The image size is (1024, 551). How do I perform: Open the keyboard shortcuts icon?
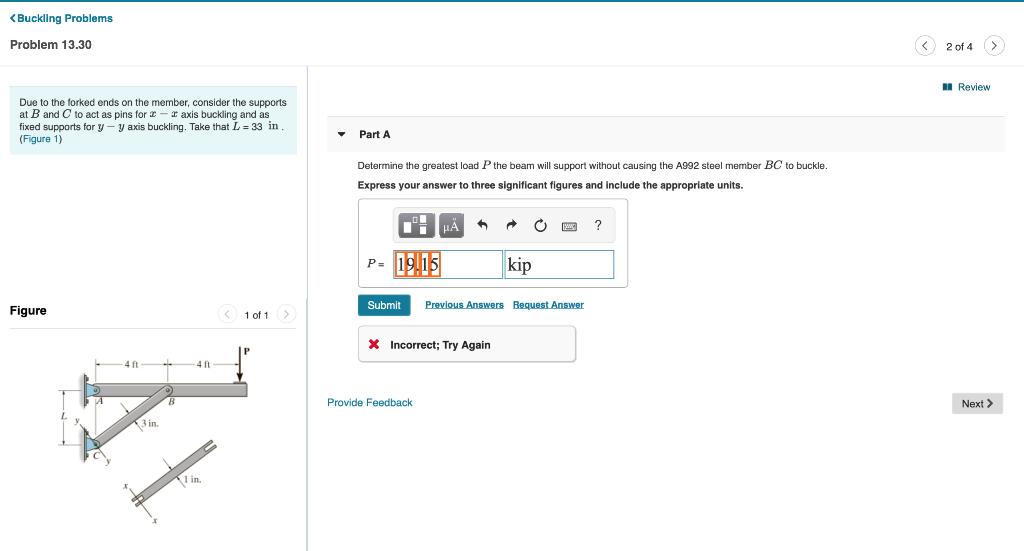pyautogui.click(x=569, y=227)
